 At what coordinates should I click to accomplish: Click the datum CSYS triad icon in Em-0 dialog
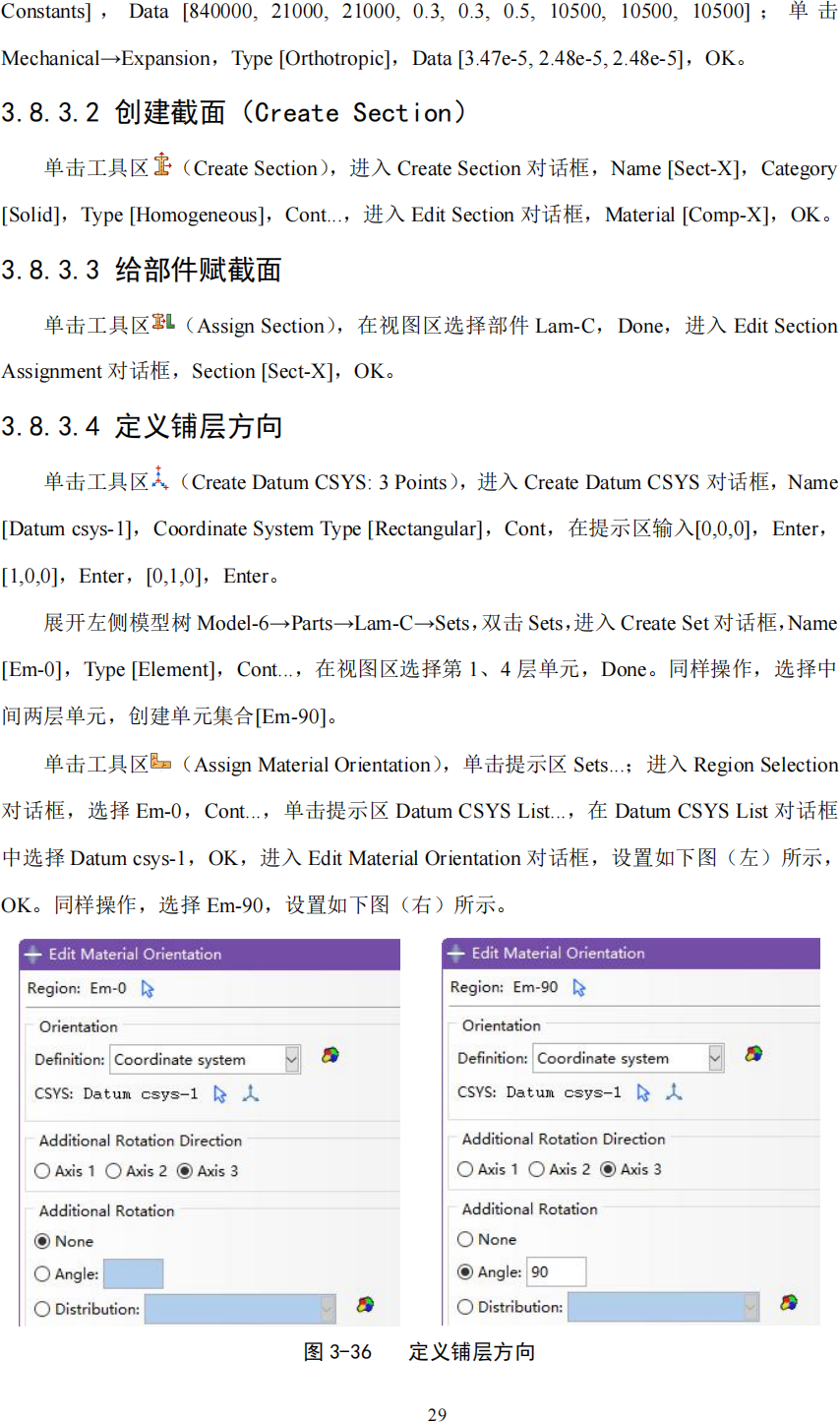click(x=251, y=1093)
